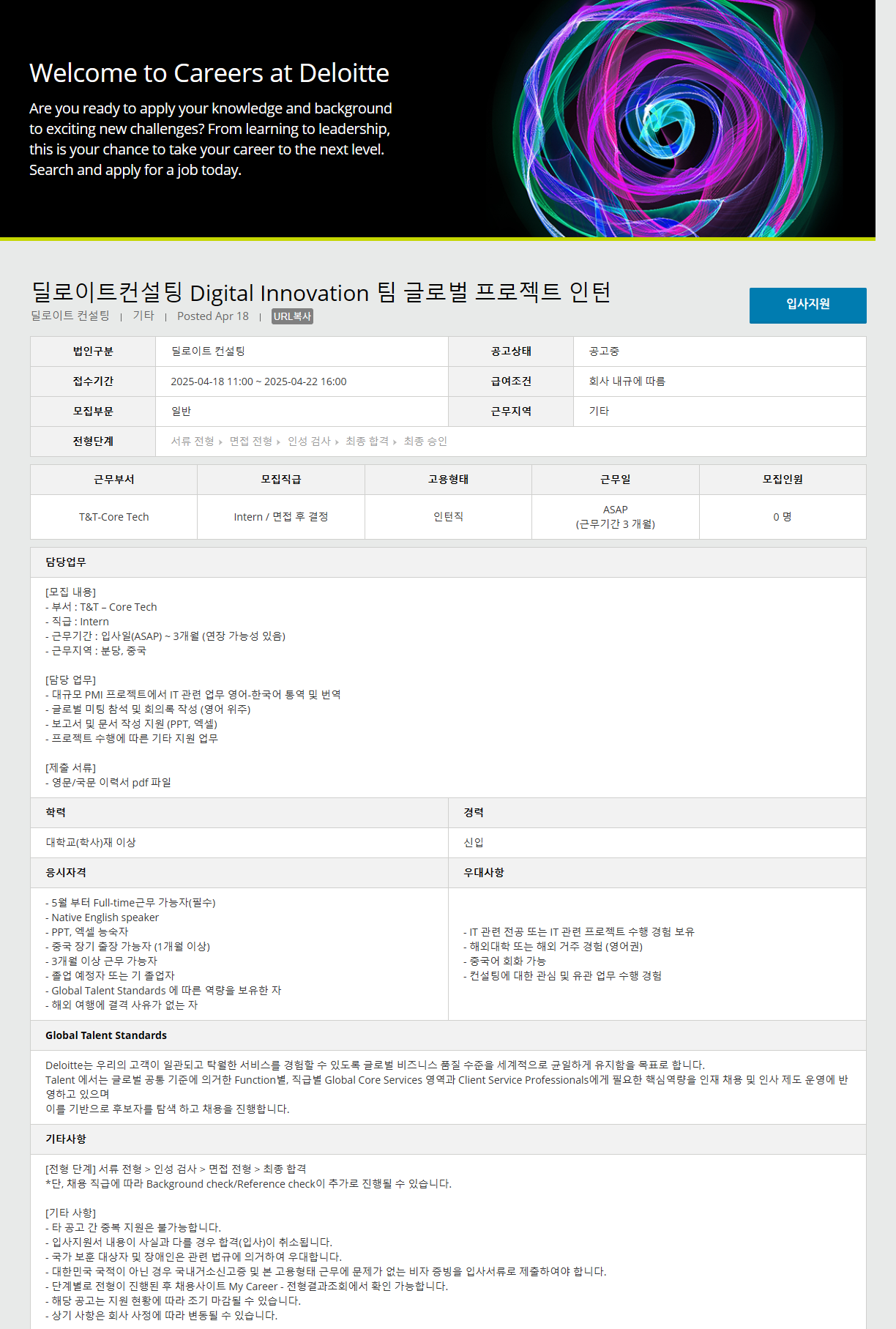This screenshot has height=1329, width=896.
Task: Click the 일반 recruitment field value
Action: [181, 412]
